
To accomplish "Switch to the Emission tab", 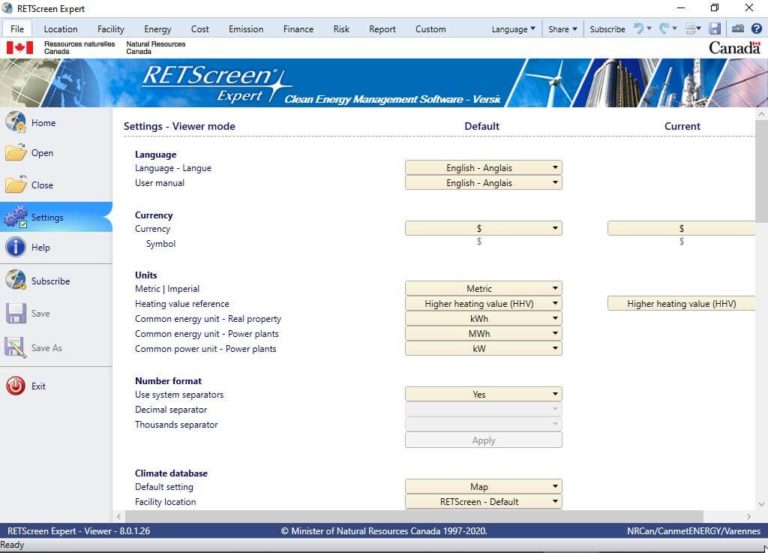I will (x=246, y=29).
